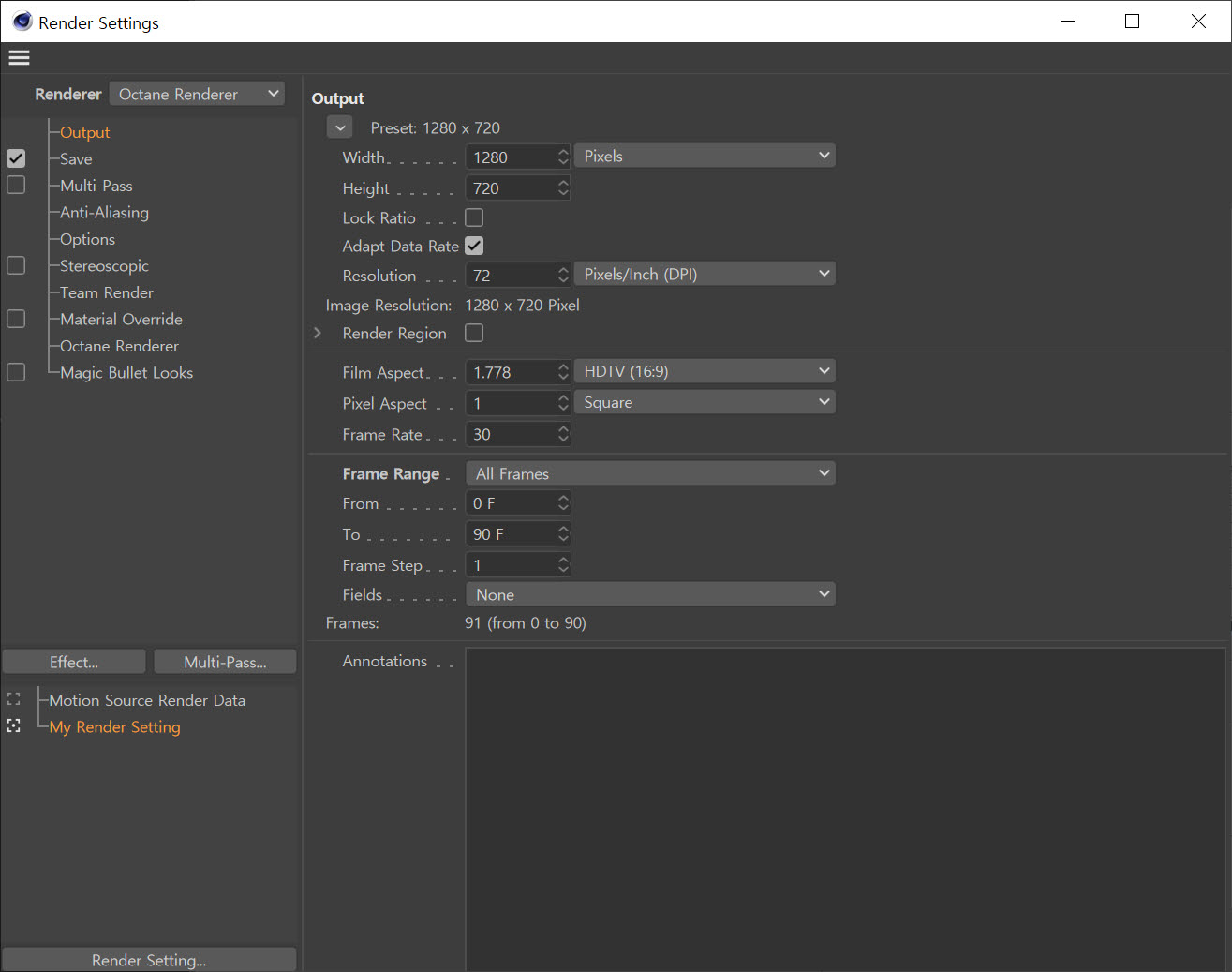1232x972 pixels.
Task: Open the HDTV (16:9) film aspect dropdown
Action: 705,371
